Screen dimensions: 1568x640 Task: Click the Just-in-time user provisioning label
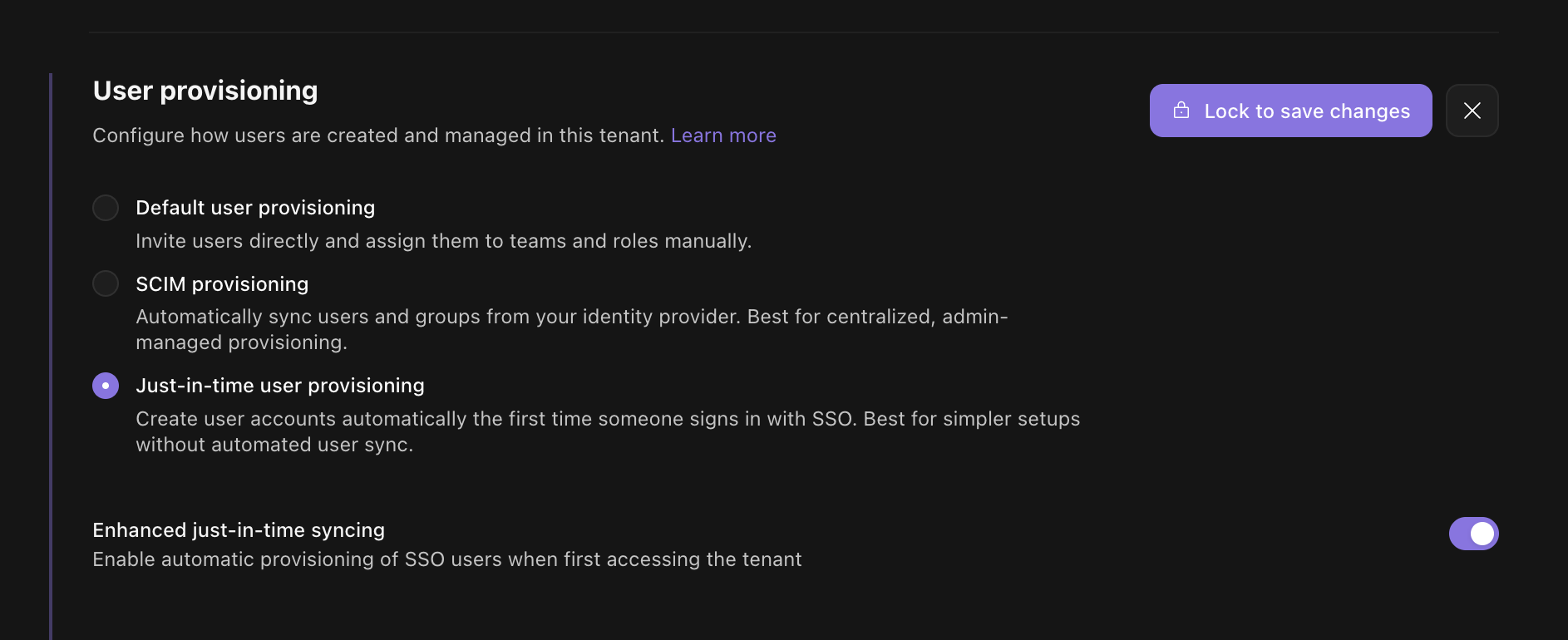(x=280, y=386)
